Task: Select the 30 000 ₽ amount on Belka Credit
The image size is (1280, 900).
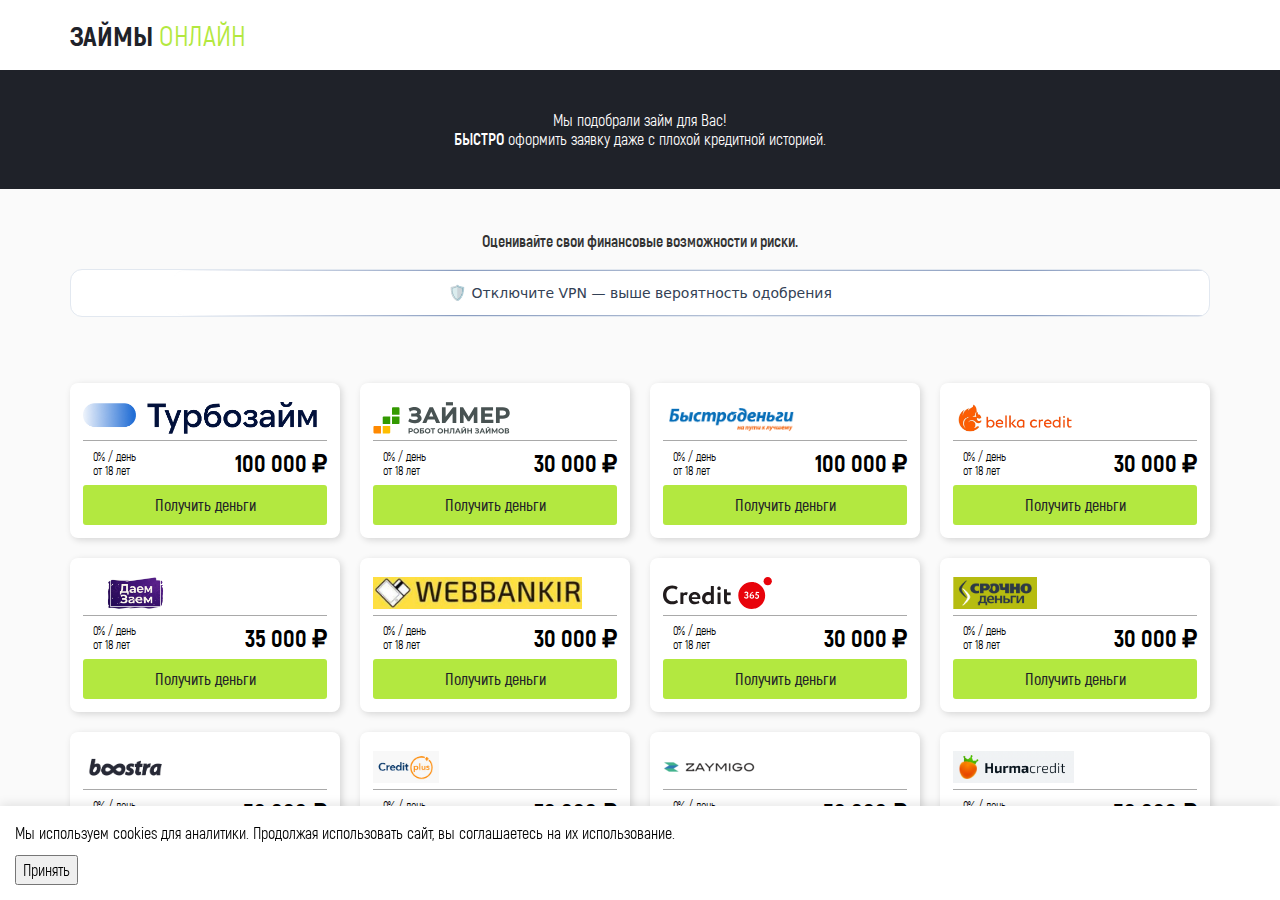Action: (x=1155, y=464)
